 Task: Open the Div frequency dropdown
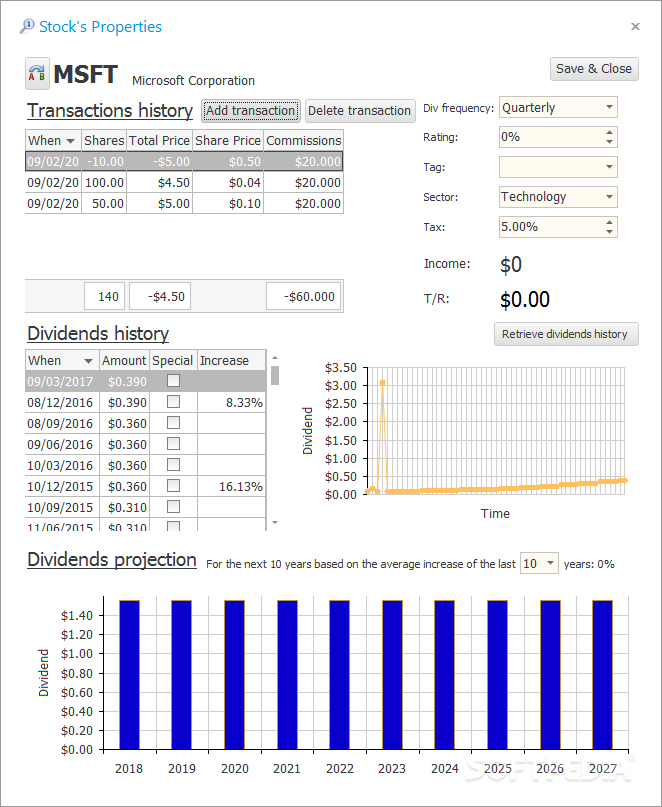[x=609, y=108]
